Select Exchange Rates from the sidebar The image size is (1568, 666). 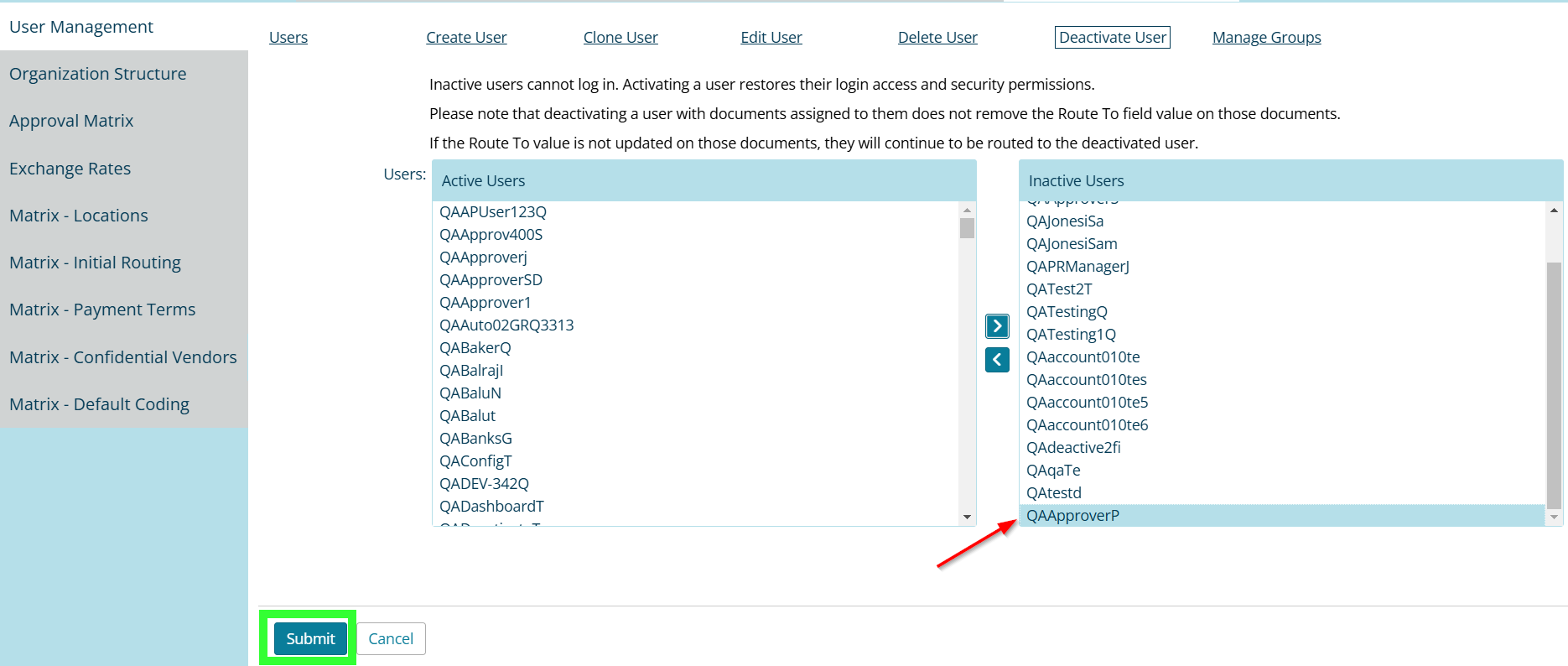point(70,169)
